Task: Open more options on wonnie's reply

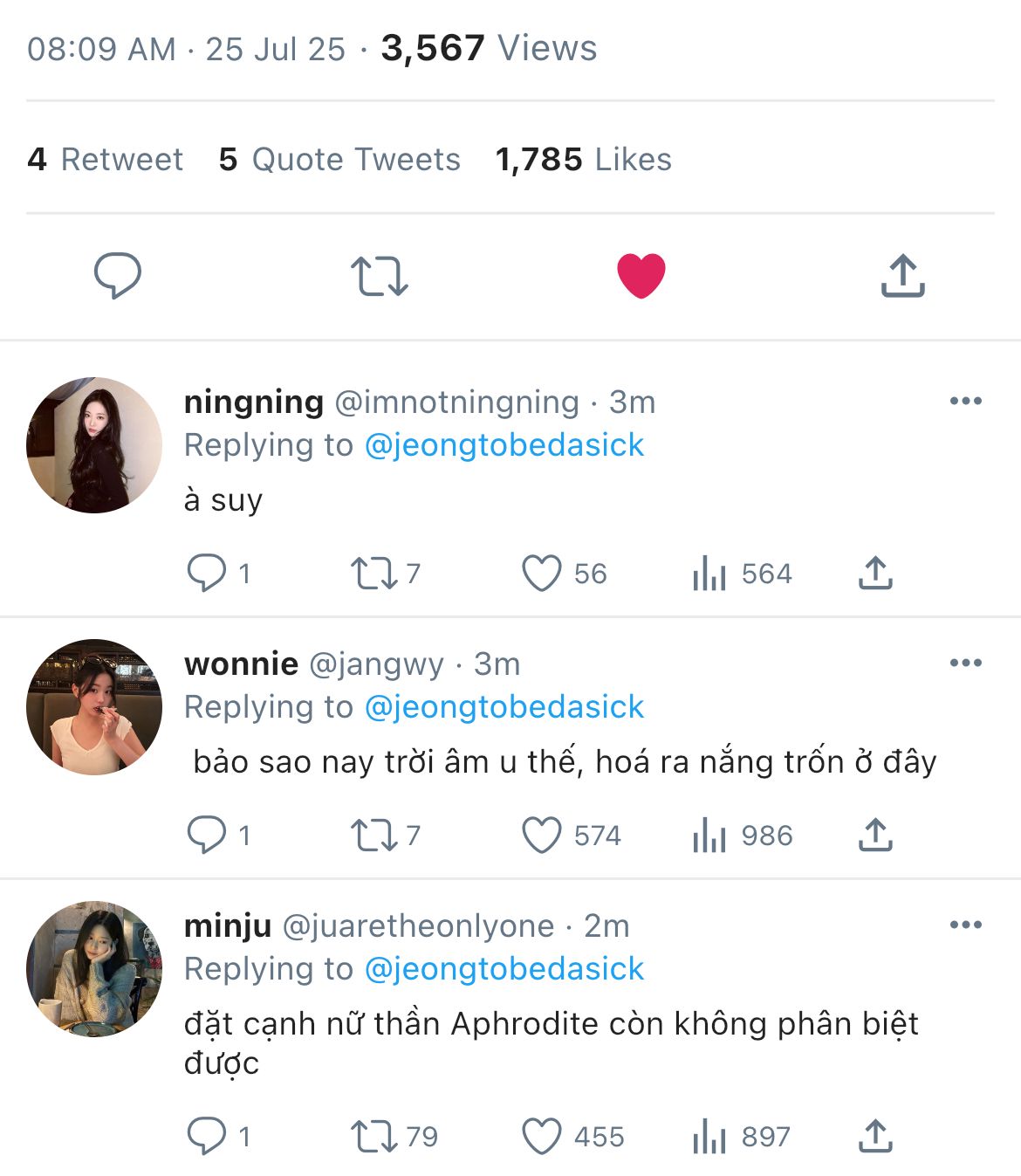Action: (x=965, y=664)
